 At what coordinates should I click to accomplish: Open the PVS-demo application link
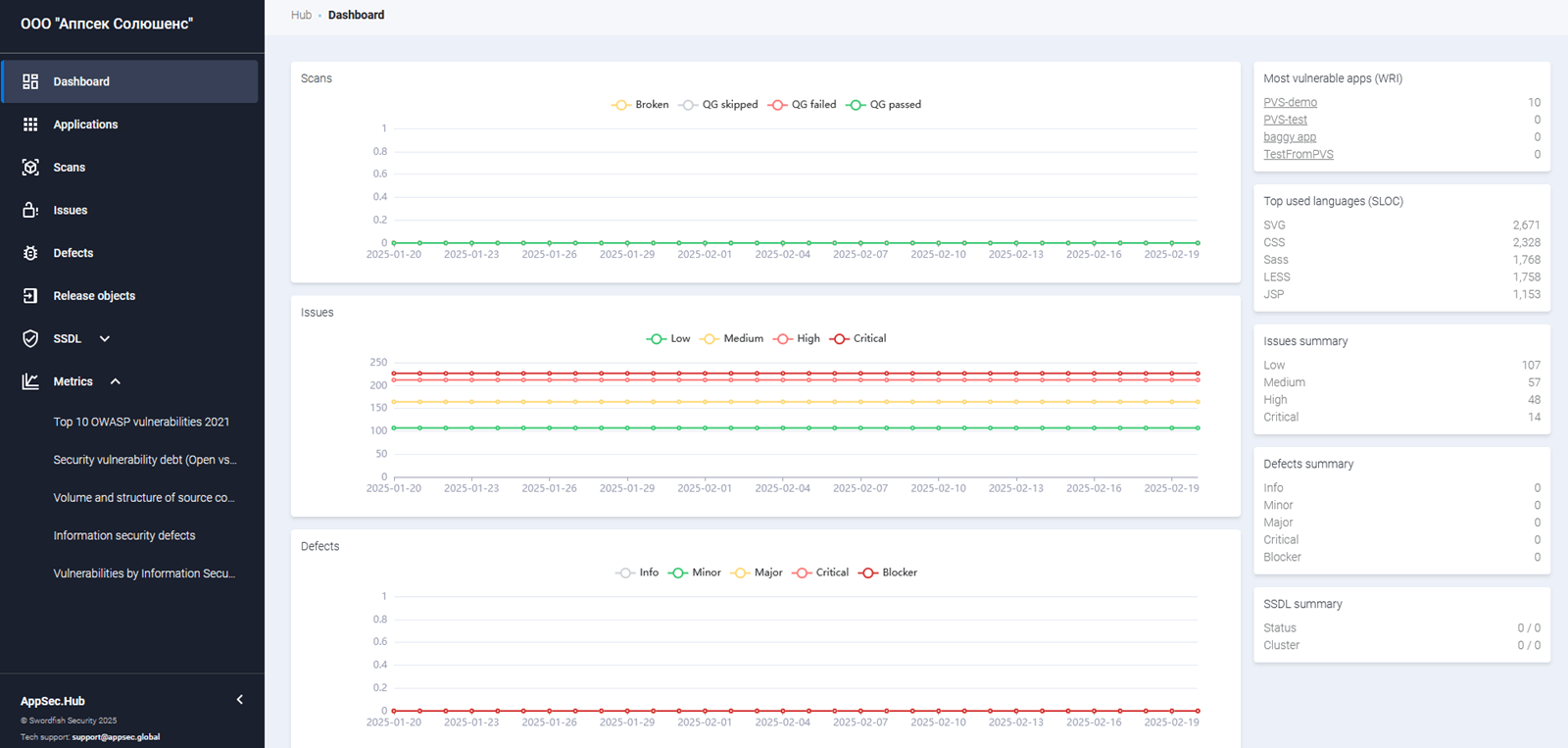(x=1290, y=102)
